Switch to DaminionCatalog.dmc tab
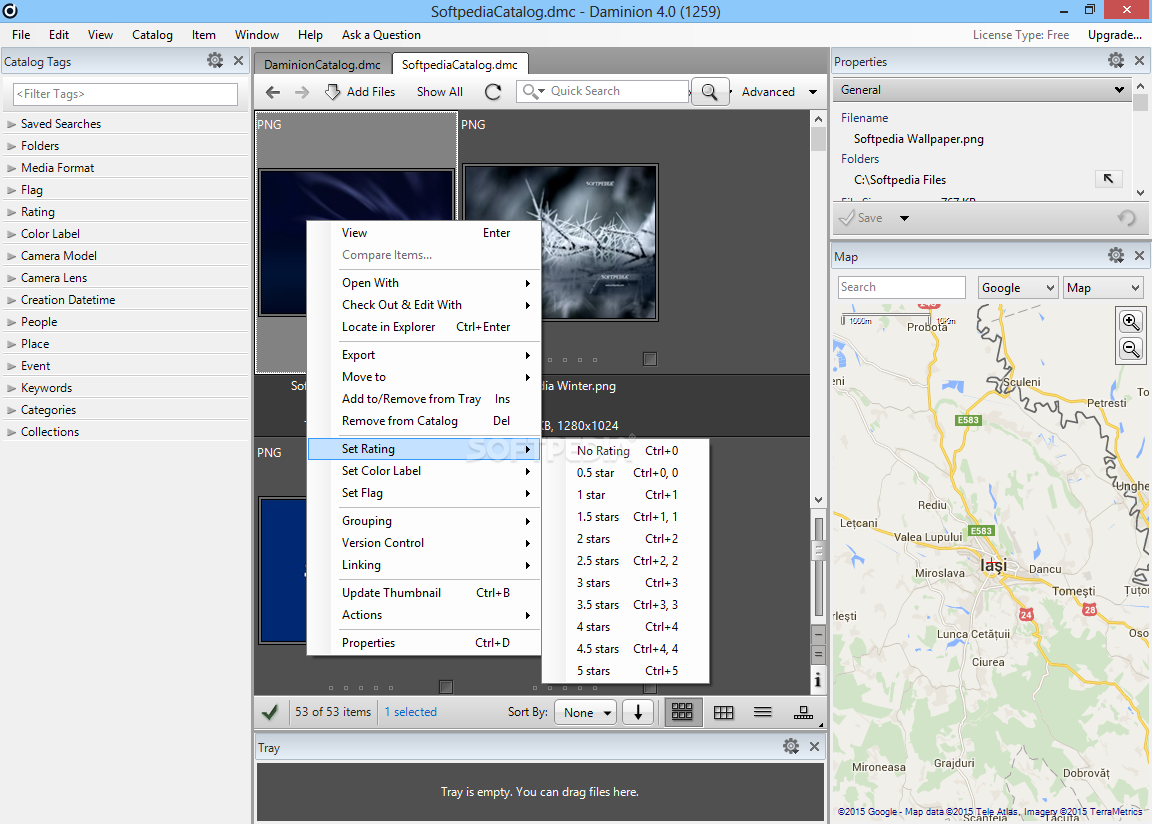Image resolution: width=1152 pixels, height=824 pixels. 323,65
